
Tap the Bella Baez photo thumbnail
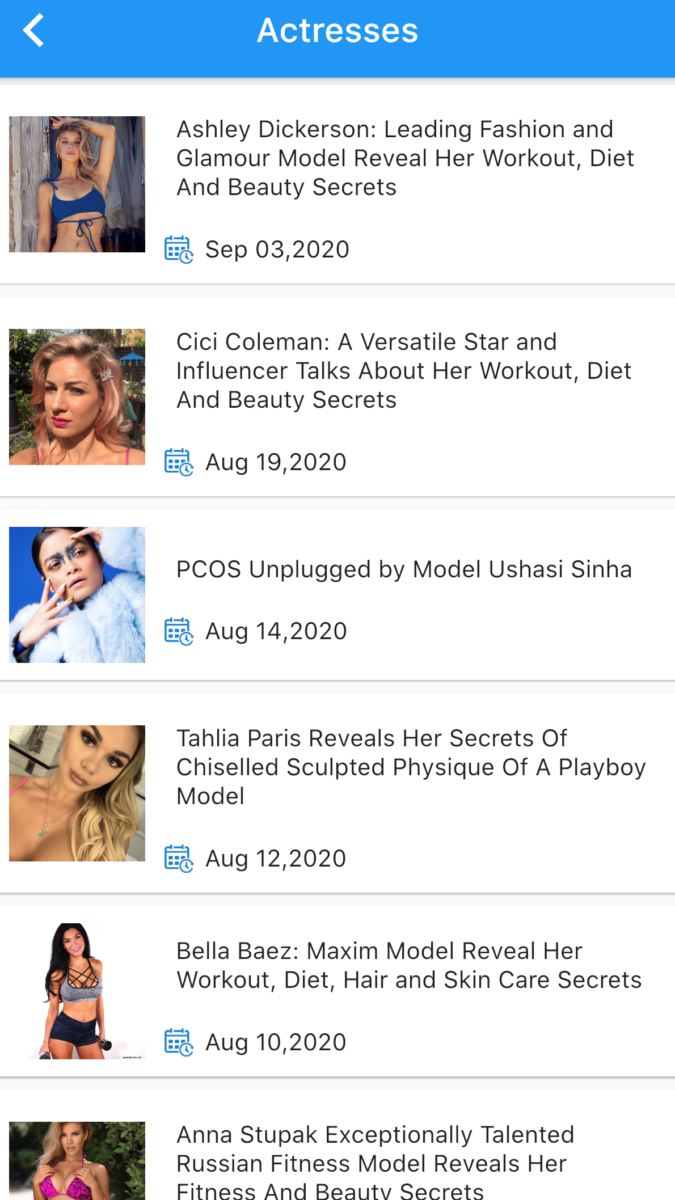pyautogui.click(x=77, y=991)
